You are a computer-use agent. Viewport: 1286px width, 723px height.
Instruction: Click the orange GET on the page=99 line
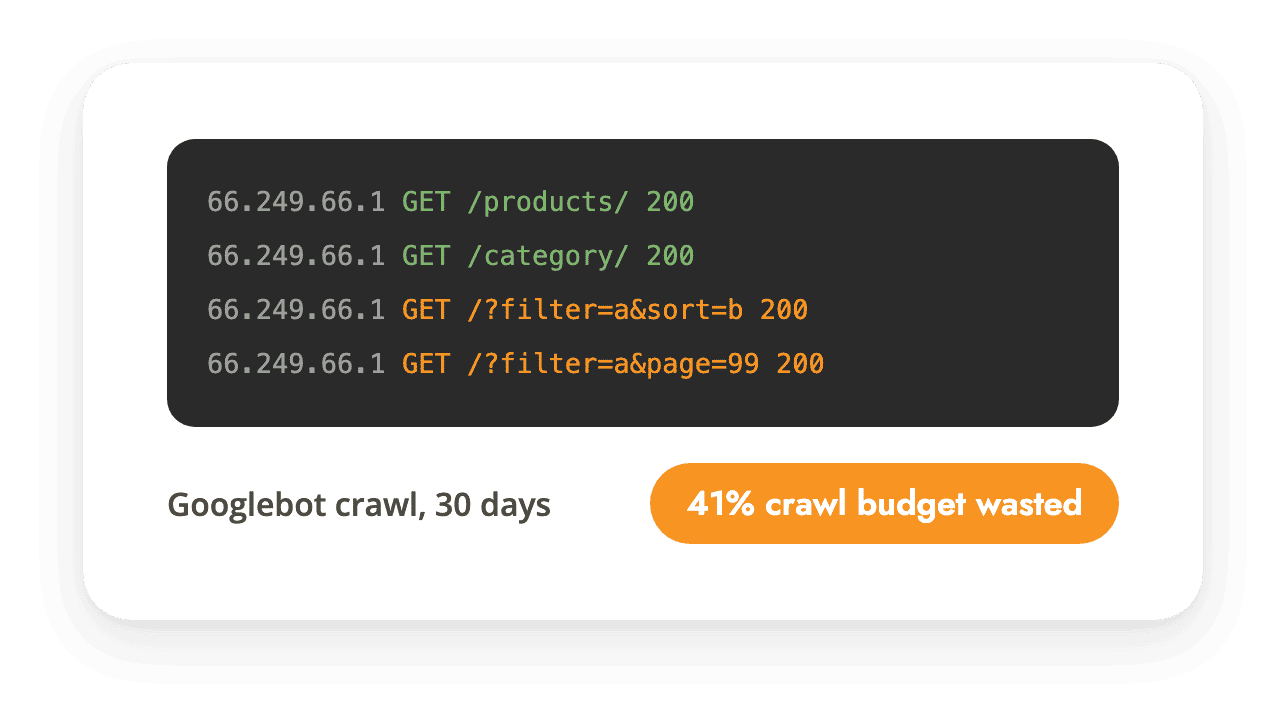pos(426,364)
